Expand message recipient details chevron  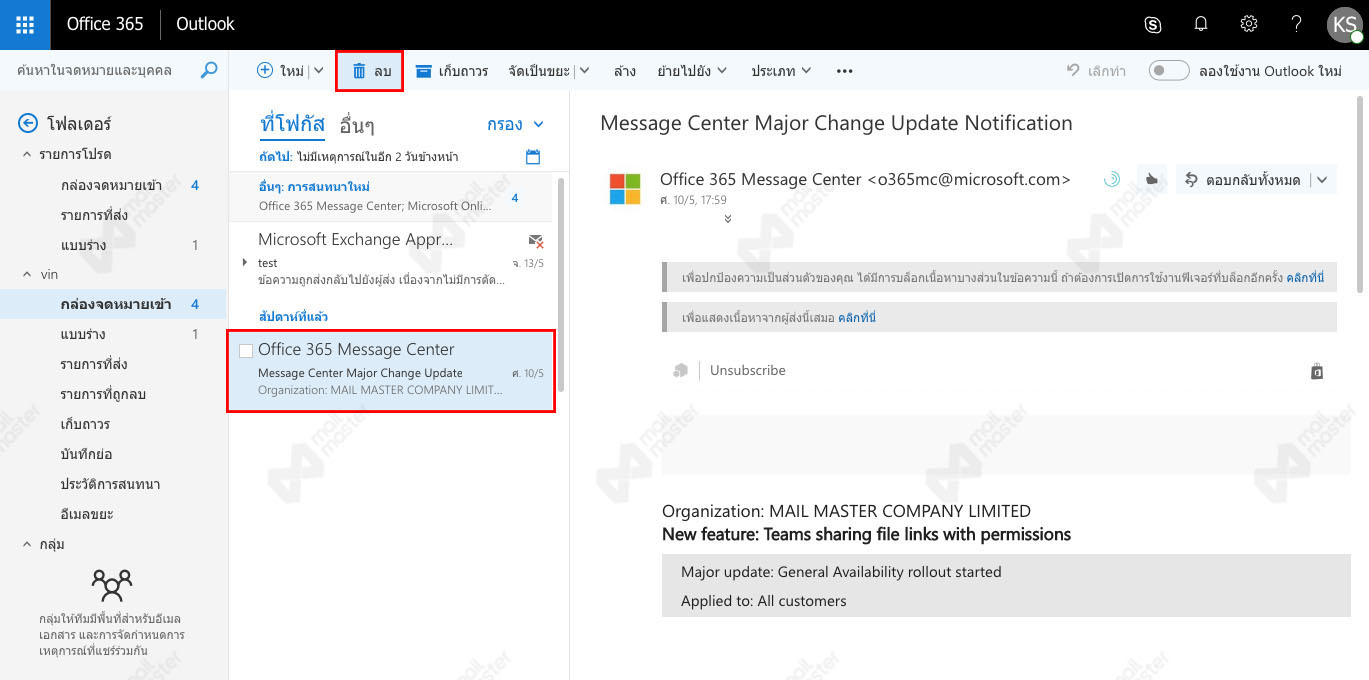point(728,219)
